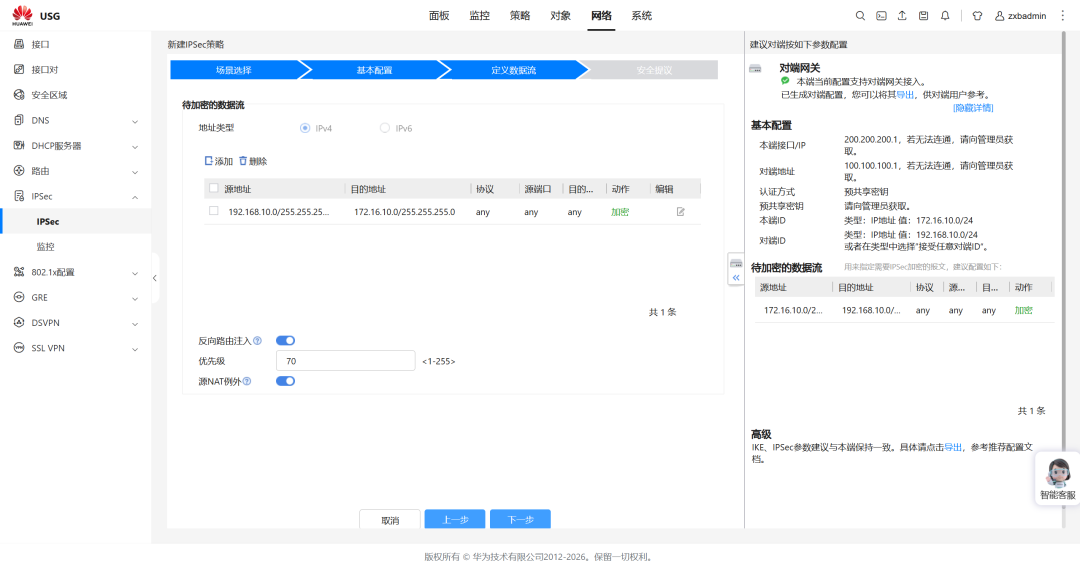The image size is (1080, 568).
Task: Select the IPv6 address type
Action: (385, 128)
